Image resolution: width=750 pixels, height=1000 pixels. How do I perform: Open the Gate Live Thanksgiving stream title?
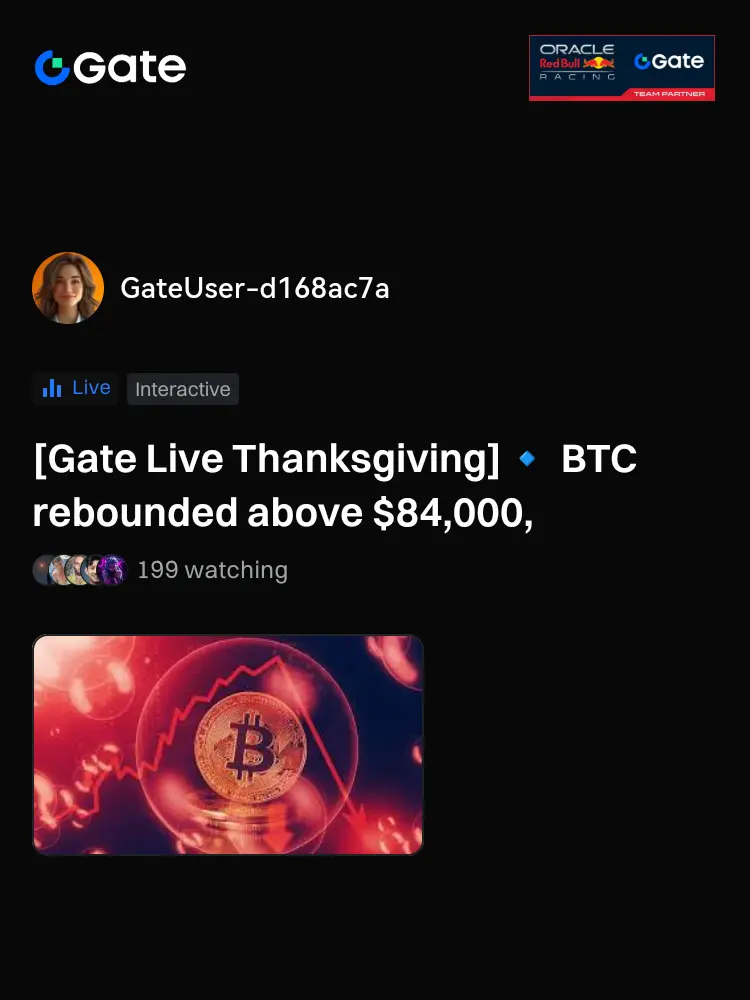(335, 485)
